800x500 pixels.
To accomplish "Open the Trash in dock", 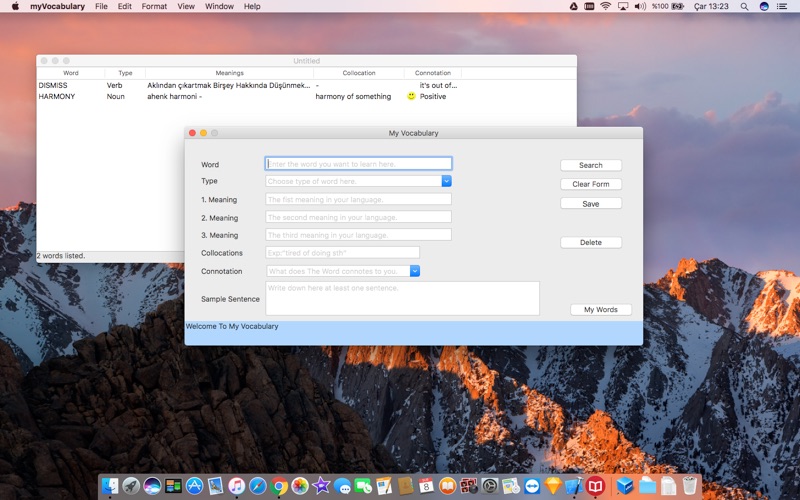I will pos(689,486).
